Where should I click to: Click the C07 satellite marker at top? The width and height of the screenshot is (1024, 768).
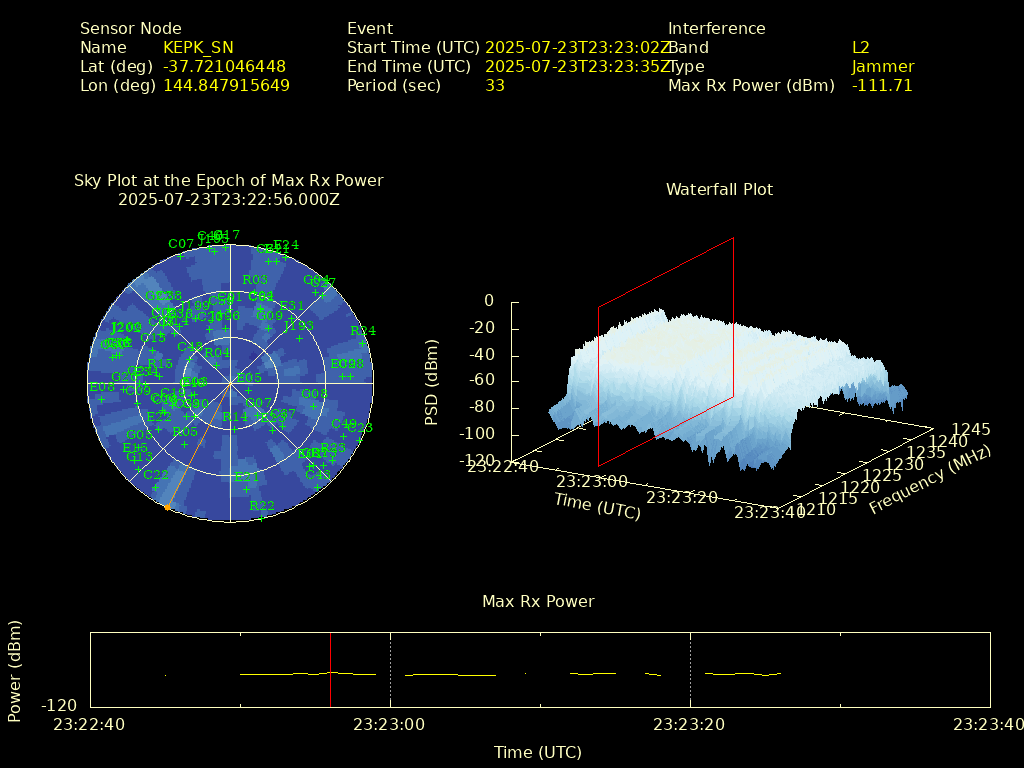click(181, 244)
